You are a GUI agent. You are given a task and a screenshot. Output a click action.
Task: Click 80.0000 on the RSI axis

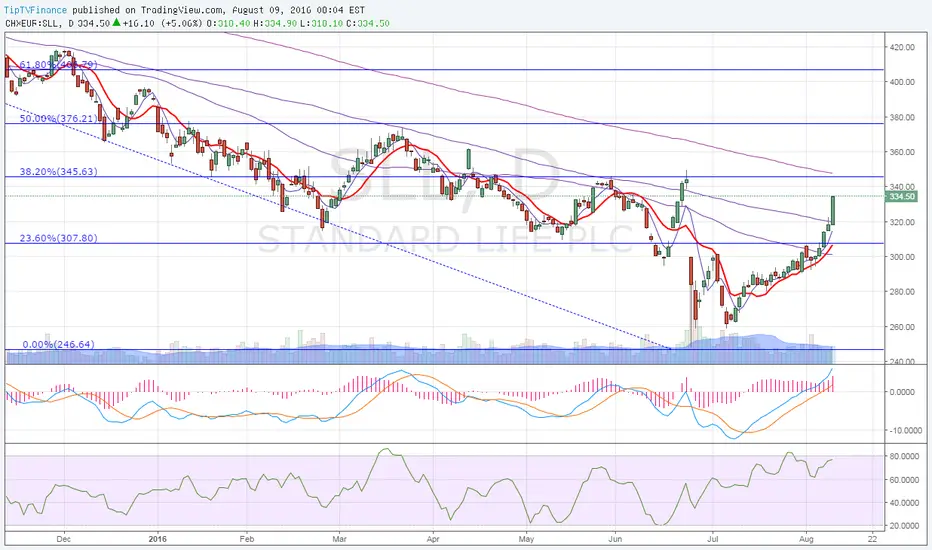click(x=904, y=456)
